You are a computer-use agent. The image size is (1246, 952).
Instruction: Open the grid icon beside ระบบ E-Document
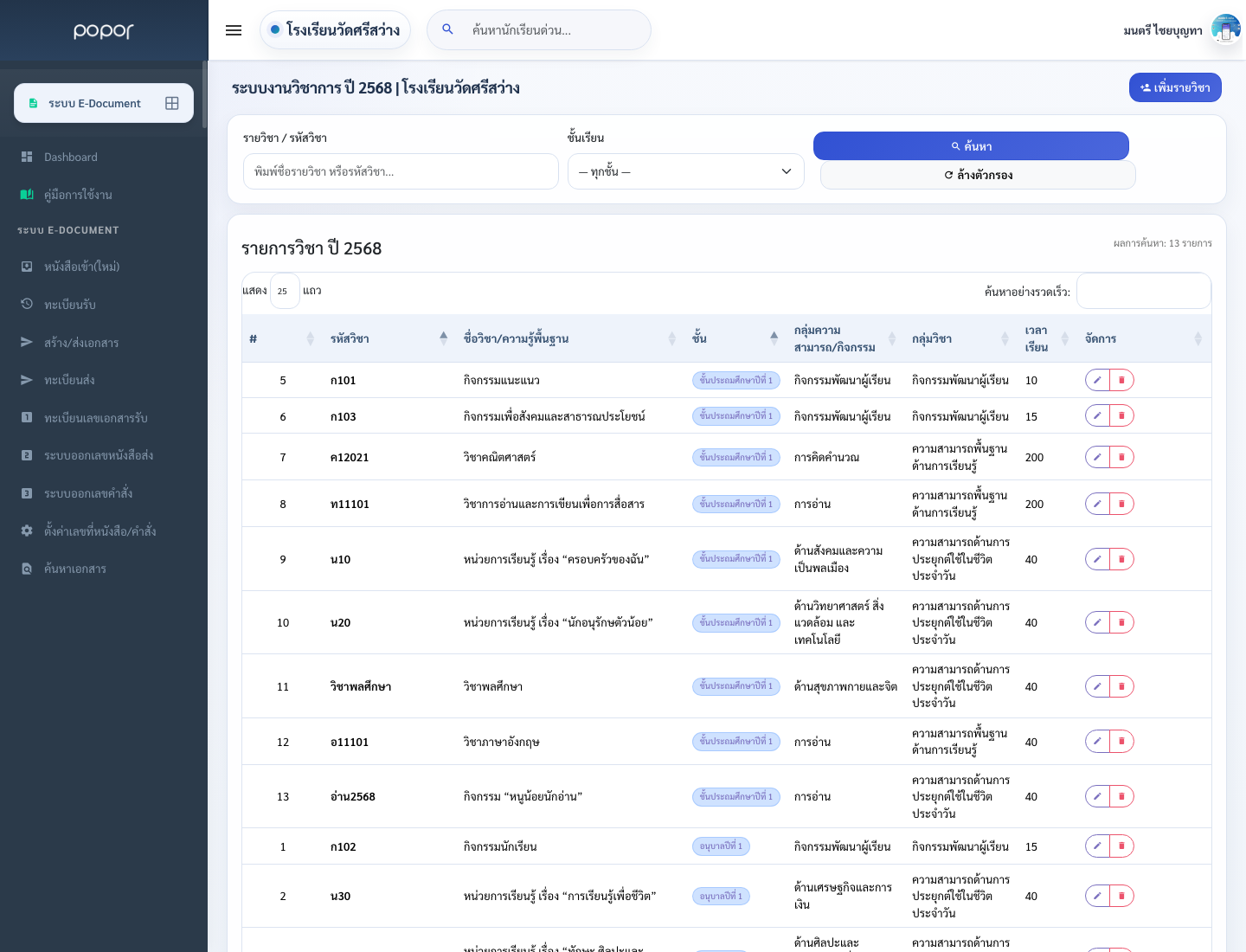click(x=172, y=103)
